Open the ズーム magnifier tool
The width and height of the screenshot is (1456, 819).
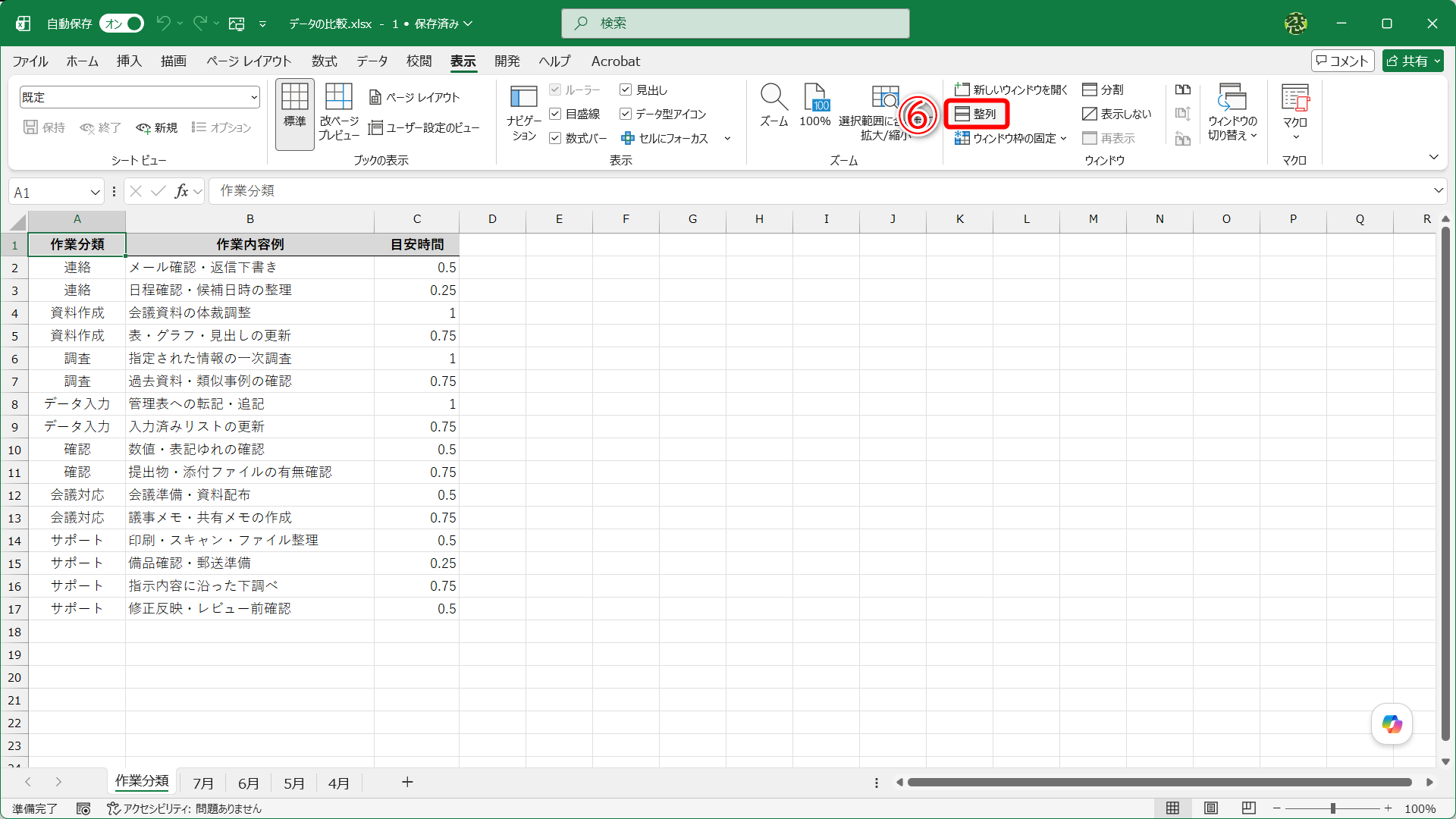coord(773,105)
